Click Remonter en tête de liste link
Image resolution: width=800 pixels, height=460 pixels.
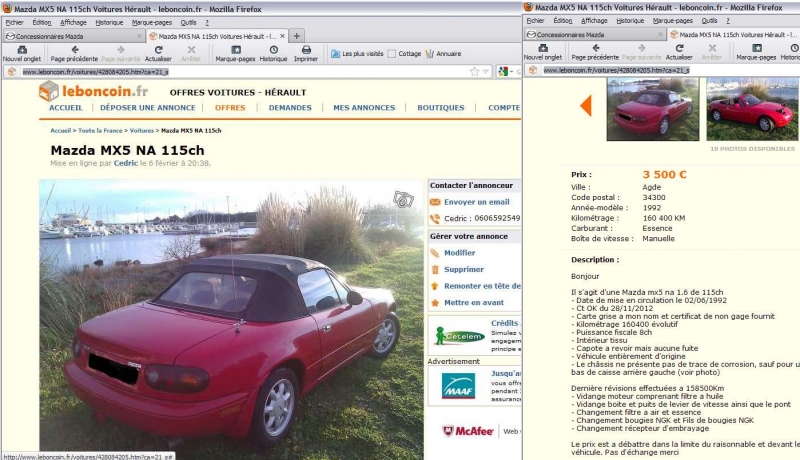tap(482, 286)
